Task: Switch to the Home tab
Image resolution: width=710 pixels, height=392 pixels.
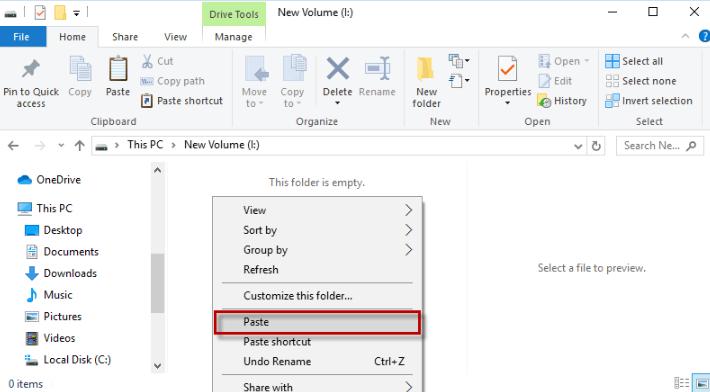Action: [72, 37]
